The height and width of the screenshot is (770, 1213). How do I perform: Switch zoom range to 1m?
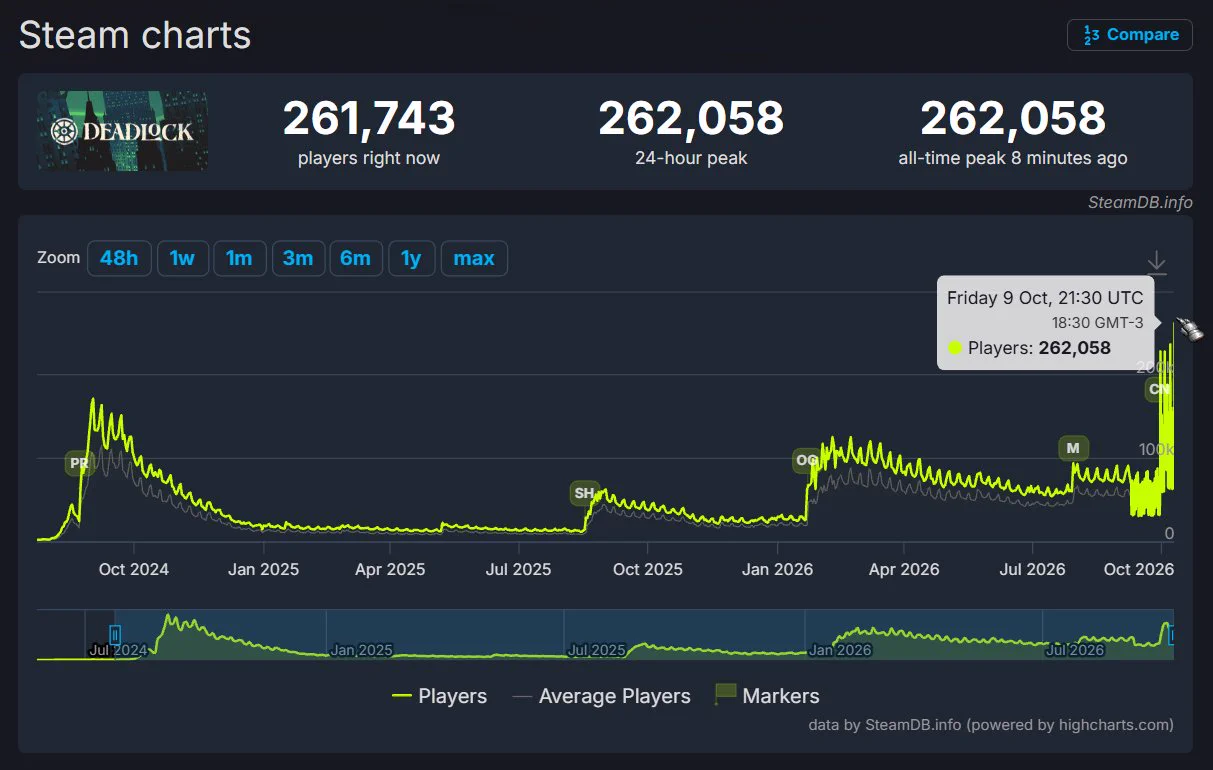[239, 258]
